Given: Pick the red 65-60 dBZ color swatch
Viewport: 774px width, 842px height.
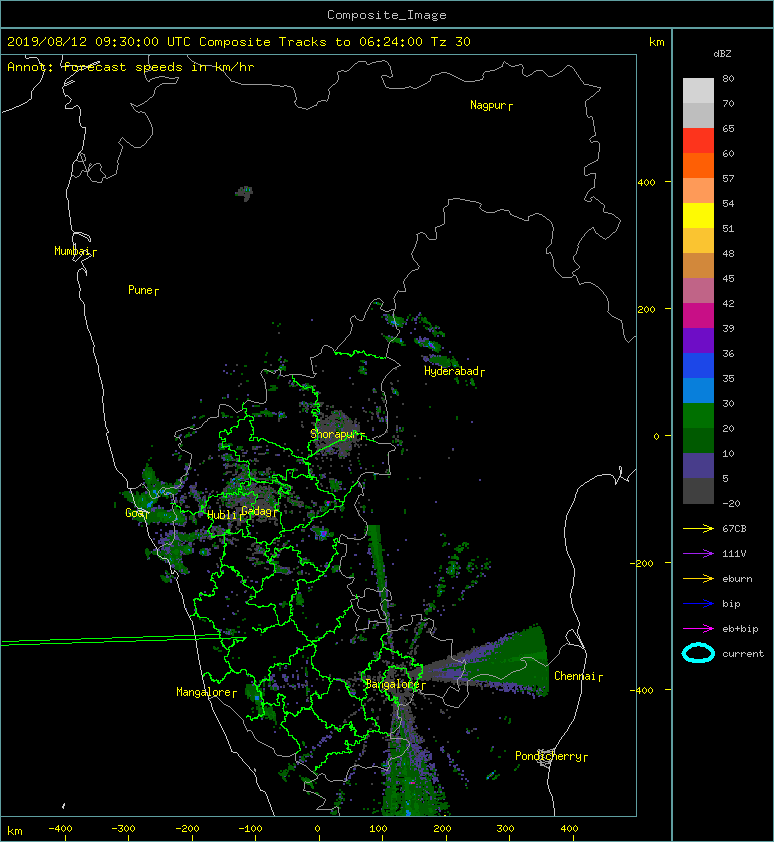Looking at the screenshot, I should coord(698,140).
